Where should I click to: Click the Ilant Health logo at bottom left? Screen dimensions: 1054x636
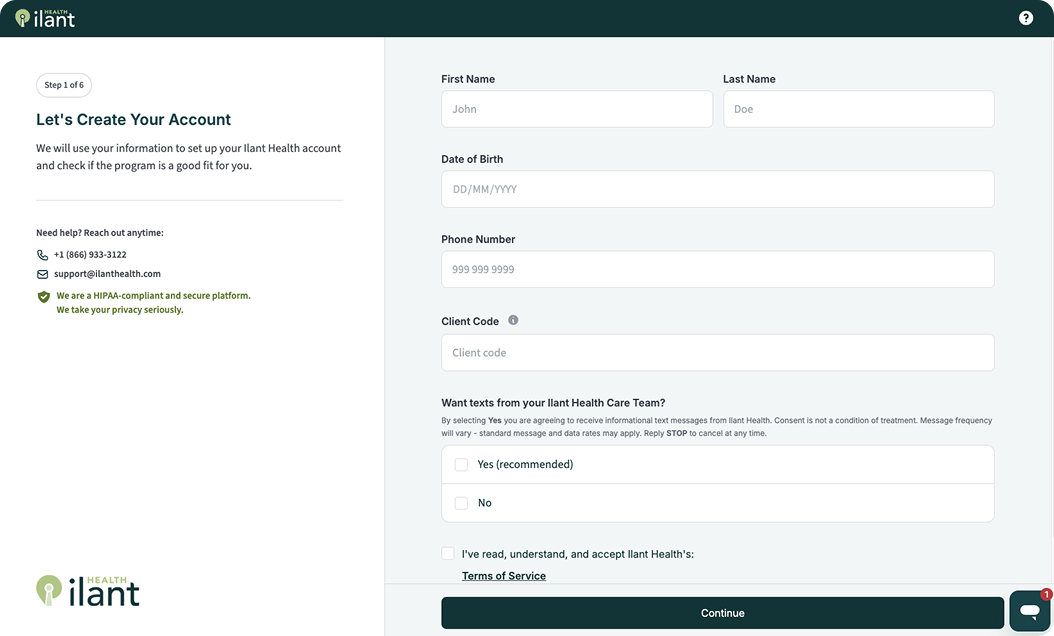[87, 591]
